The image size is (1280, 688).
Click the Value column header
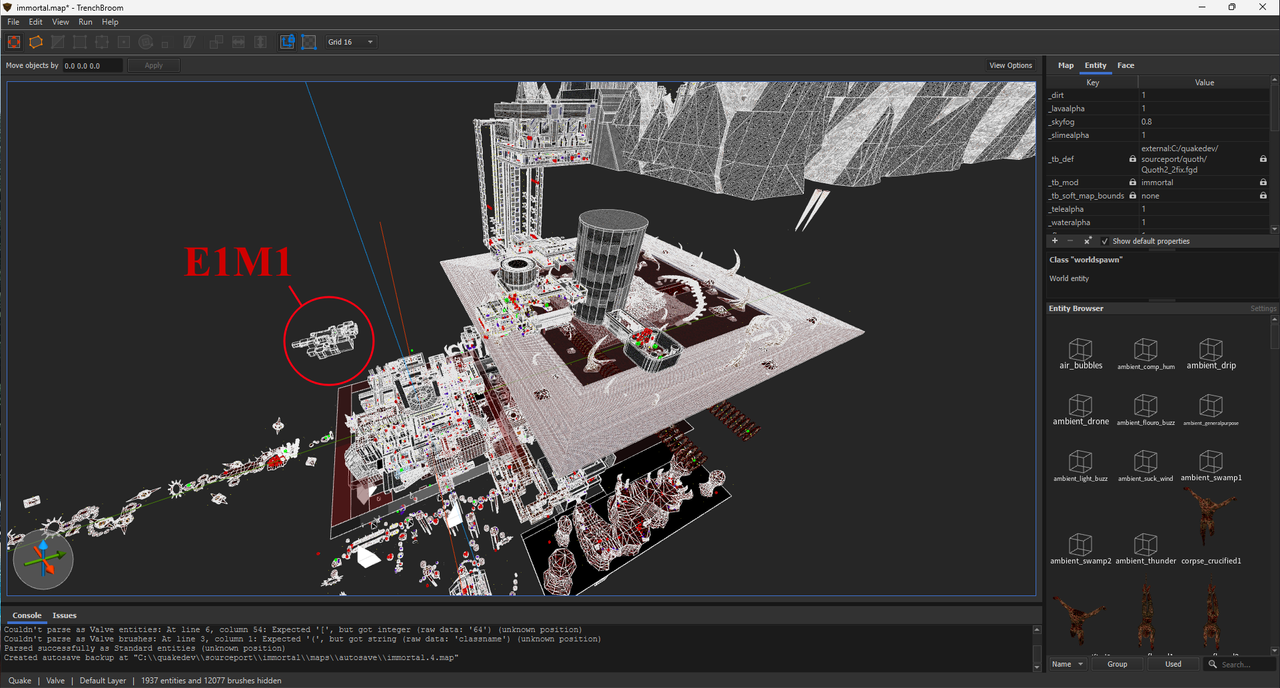1204,82
